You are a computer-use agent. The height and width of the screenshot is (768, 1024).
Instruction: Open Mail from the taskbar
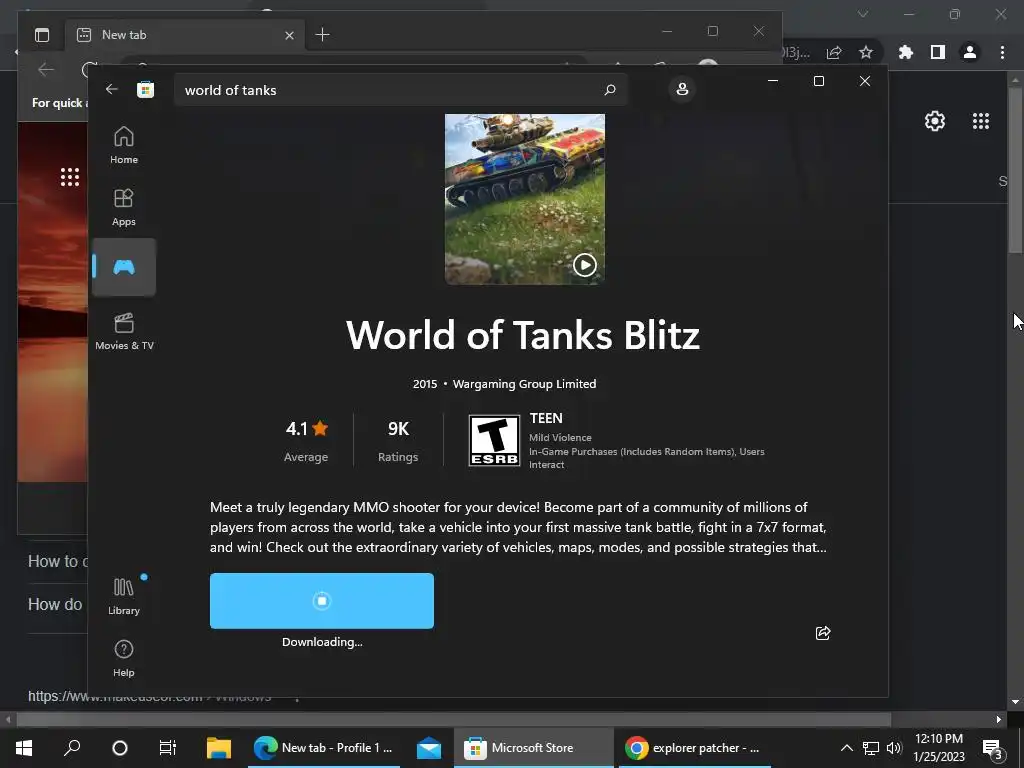tap(429, 748)
